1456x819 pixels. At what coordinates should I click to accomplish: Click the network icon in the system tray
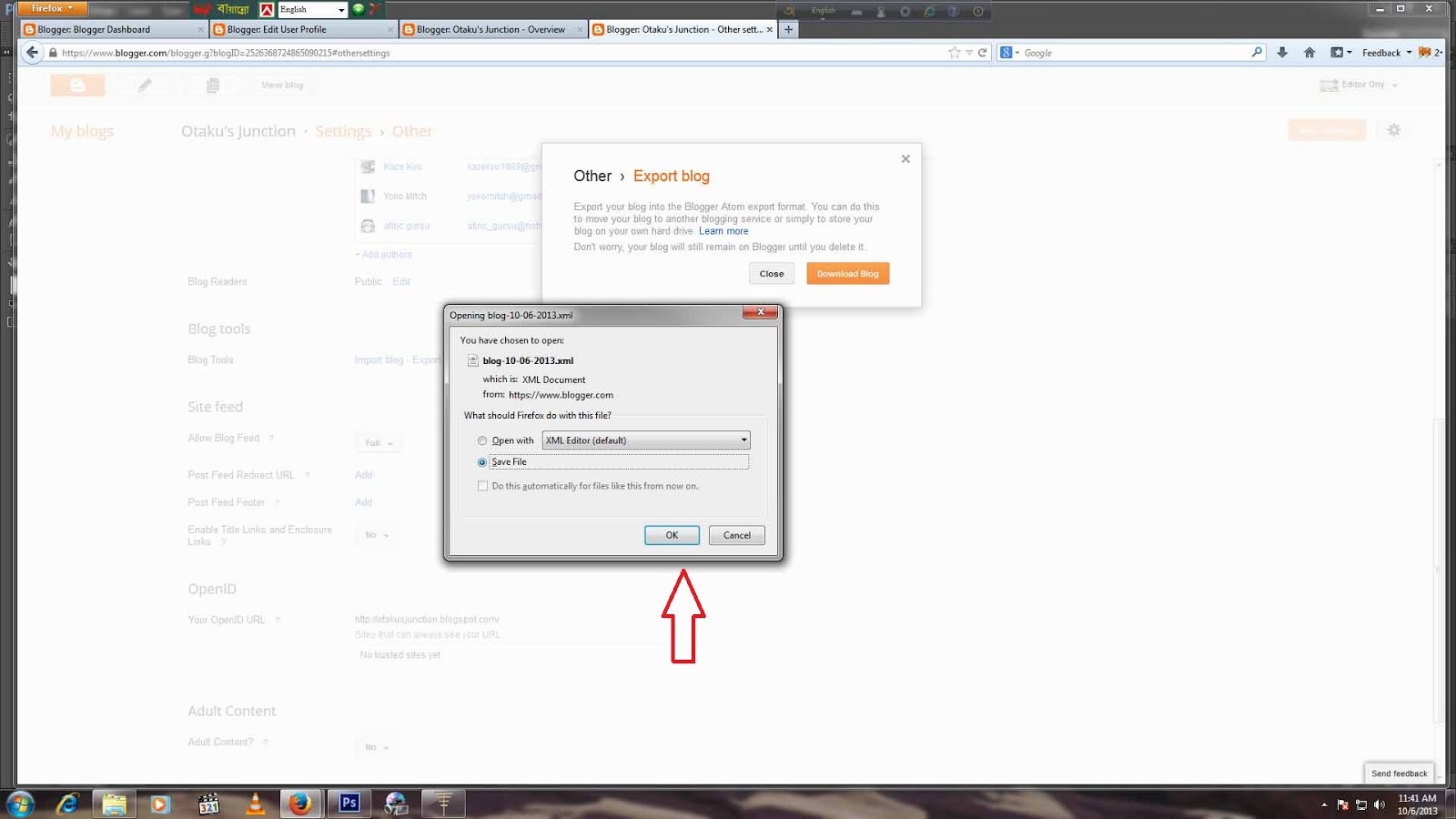[1361, 804]
